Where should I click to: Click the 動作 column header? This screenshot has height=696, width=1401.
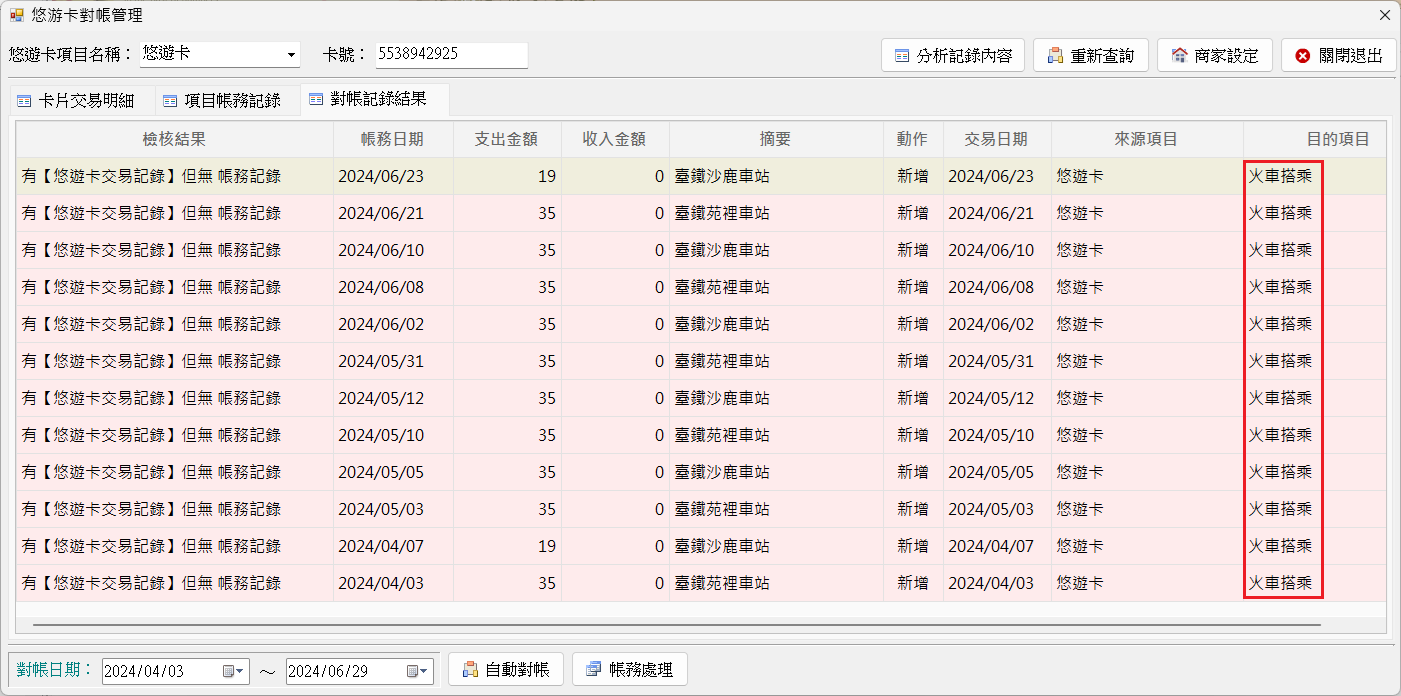913,139
